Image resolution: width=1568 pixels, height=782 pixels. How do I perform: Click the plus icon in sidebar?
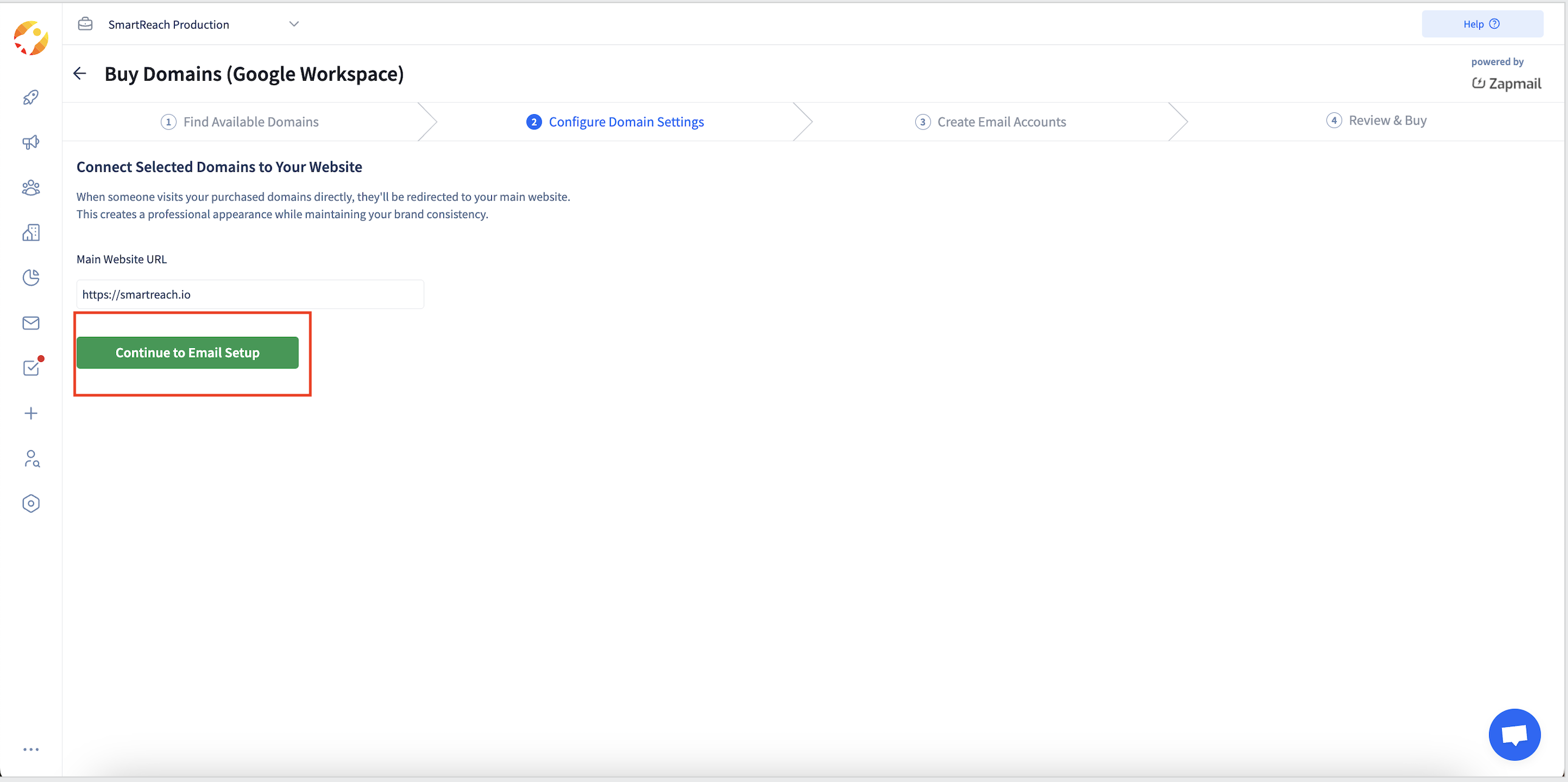tap(31, 414)
